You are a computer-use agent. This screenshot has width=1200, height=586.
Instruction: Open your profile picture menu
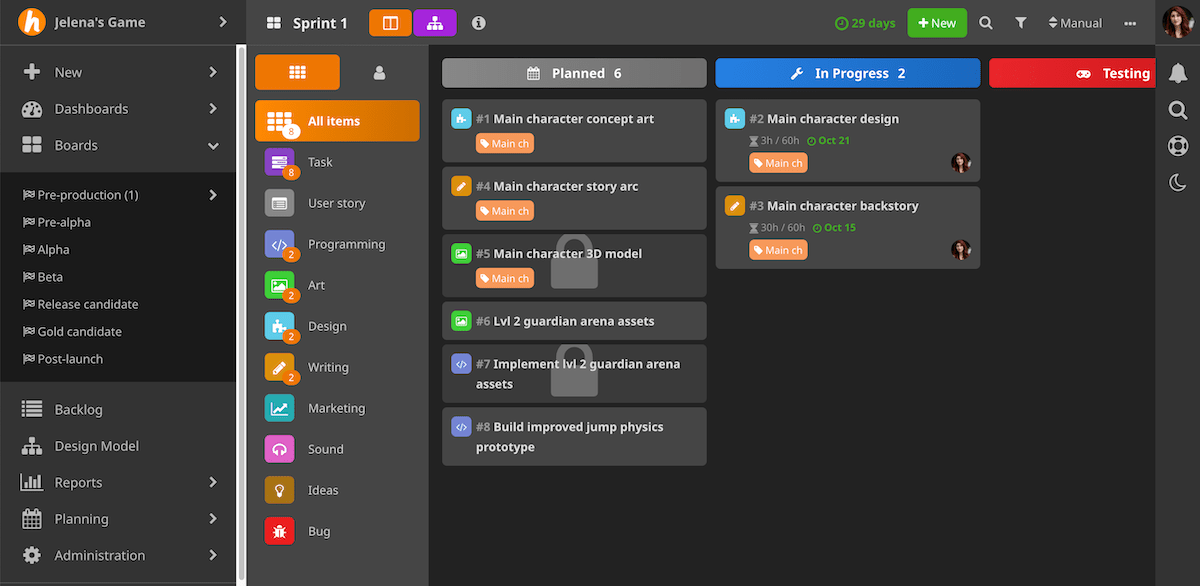point(1177,22)
